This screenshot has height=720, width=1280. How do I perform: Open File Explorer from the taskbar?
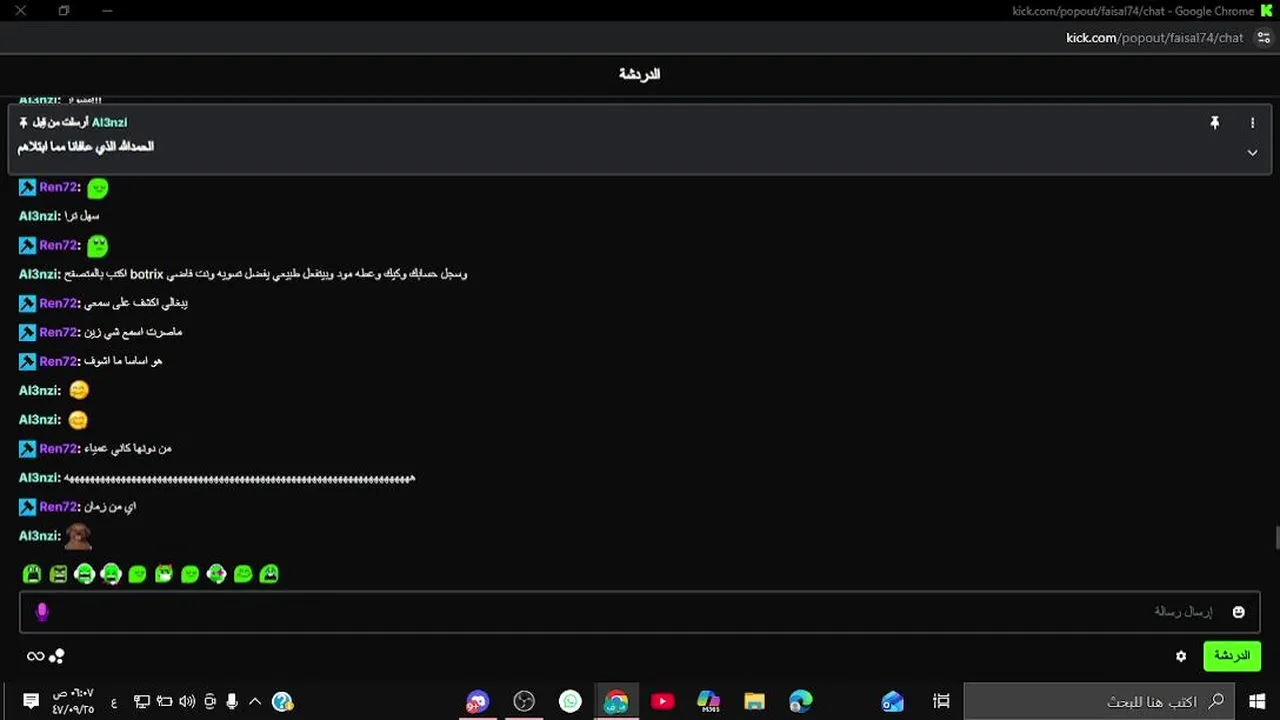click(754, 701)
